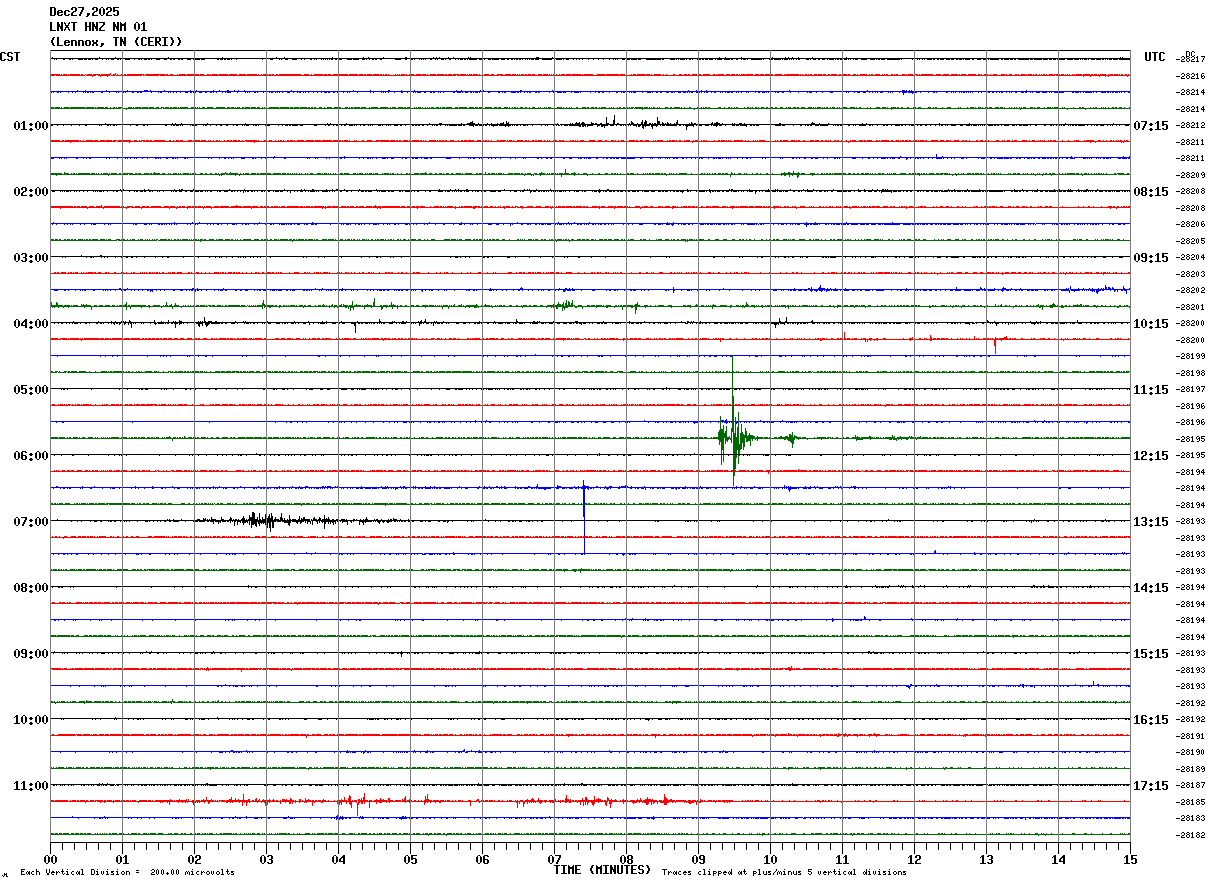Click the Lennox, TN (CERI) location text

(116, 42)
